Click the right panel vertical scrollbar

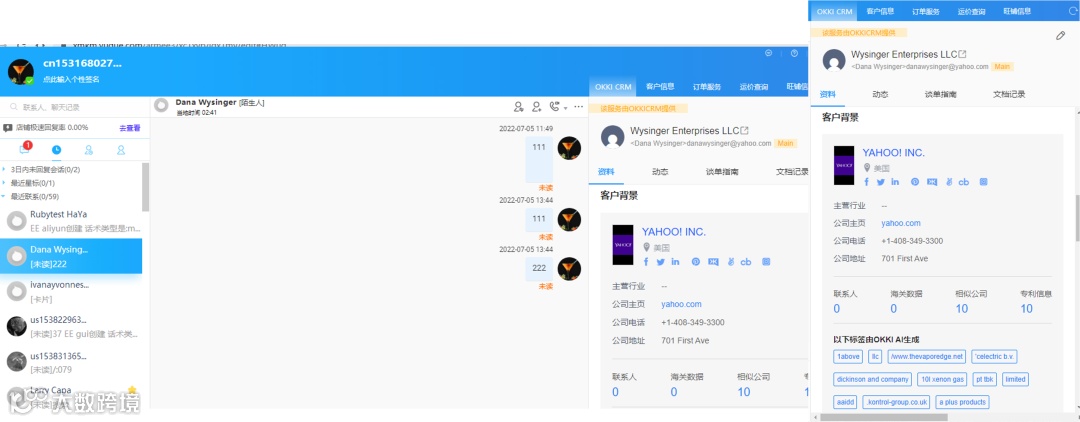(1077, 219)
